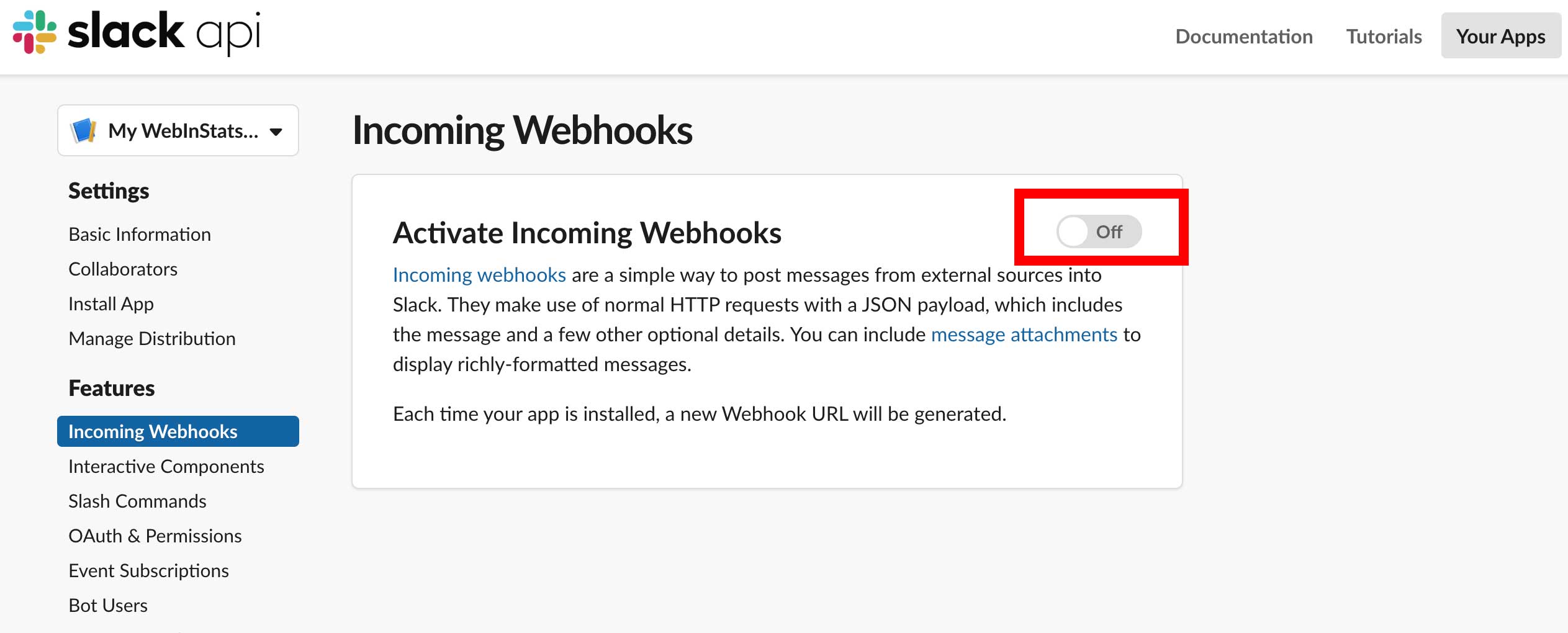Select the highlighted Incoming Webhooks item
The height and width of the screenshot is (633, 1568).
pyautogui.click(x=178, y=431)
